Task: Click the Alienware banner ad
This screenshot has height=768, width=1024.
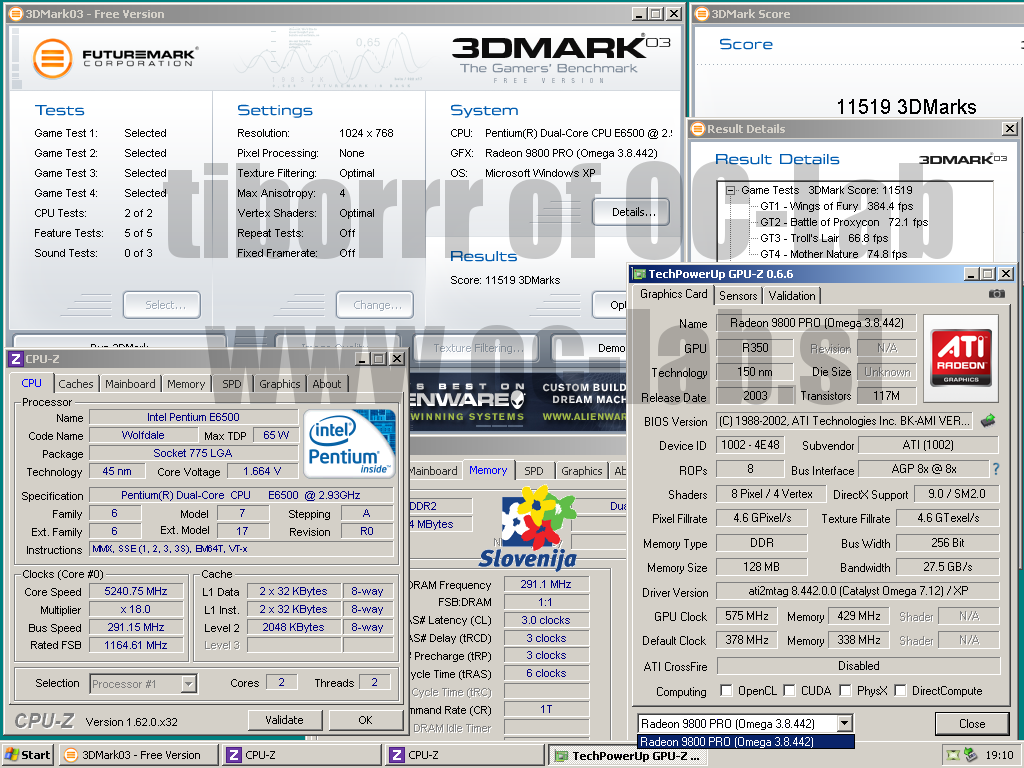Action: 517,404
